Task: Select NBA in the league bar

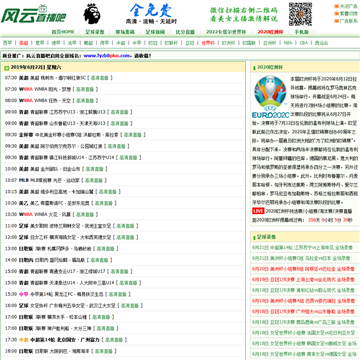Action: pyautogui.click(x=288, y=43)
